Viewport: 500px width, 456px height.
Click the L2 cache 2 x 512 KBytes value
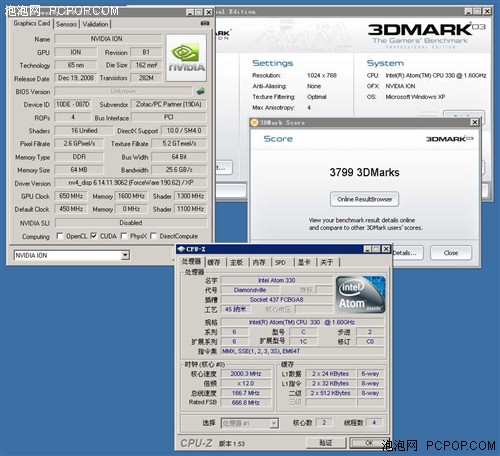pyautogui.click(x=330, y=393)
